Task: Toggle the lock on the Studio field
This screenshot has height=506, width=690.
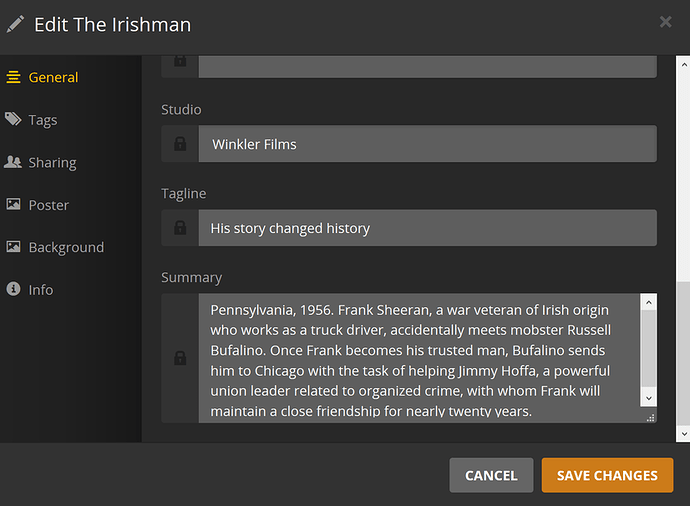Action: (x=180, y=144)
